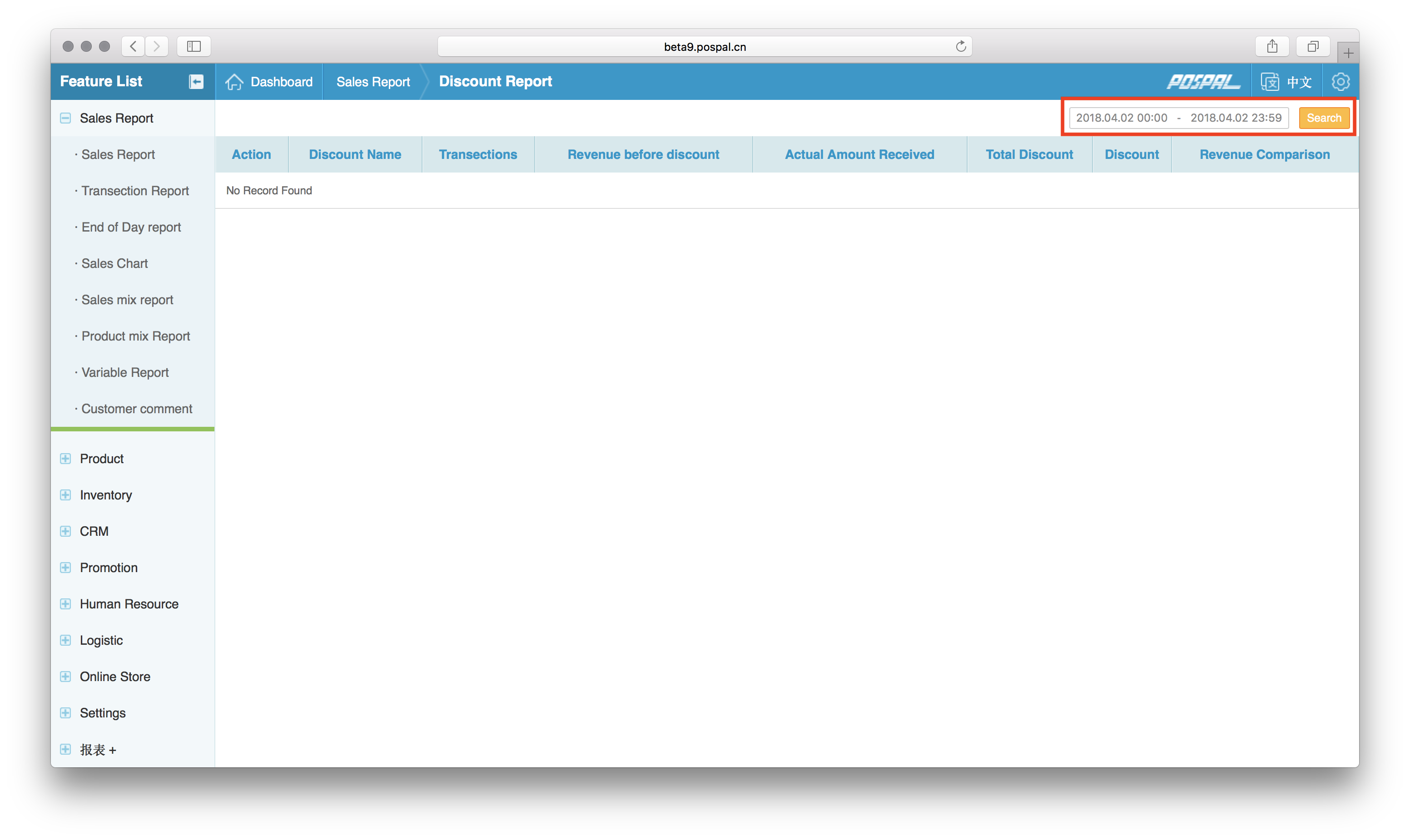Toggle the Safari sidebar icon

[x=194, y=46]
